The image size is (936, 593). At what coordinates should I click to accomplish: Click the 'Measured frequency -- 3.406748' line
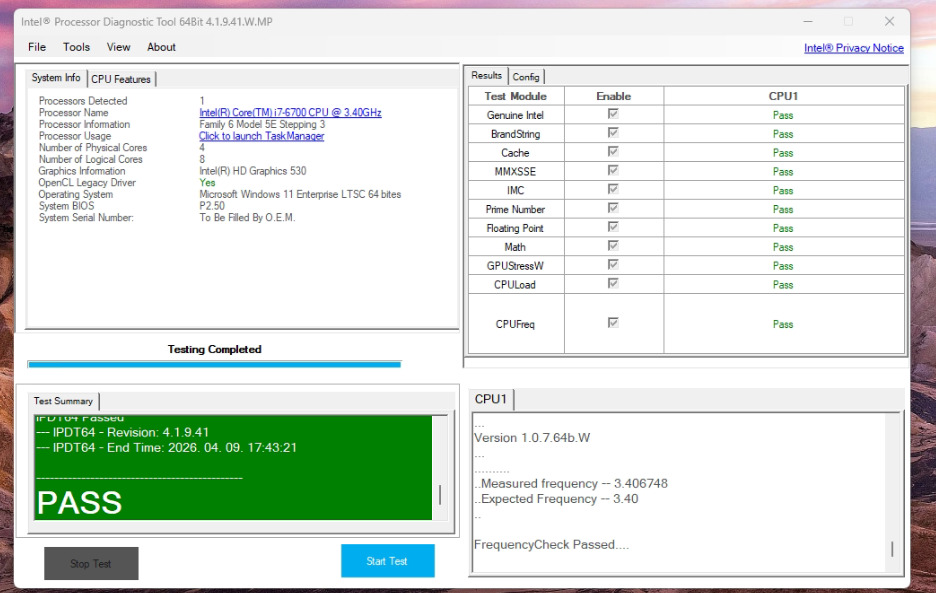571,483
